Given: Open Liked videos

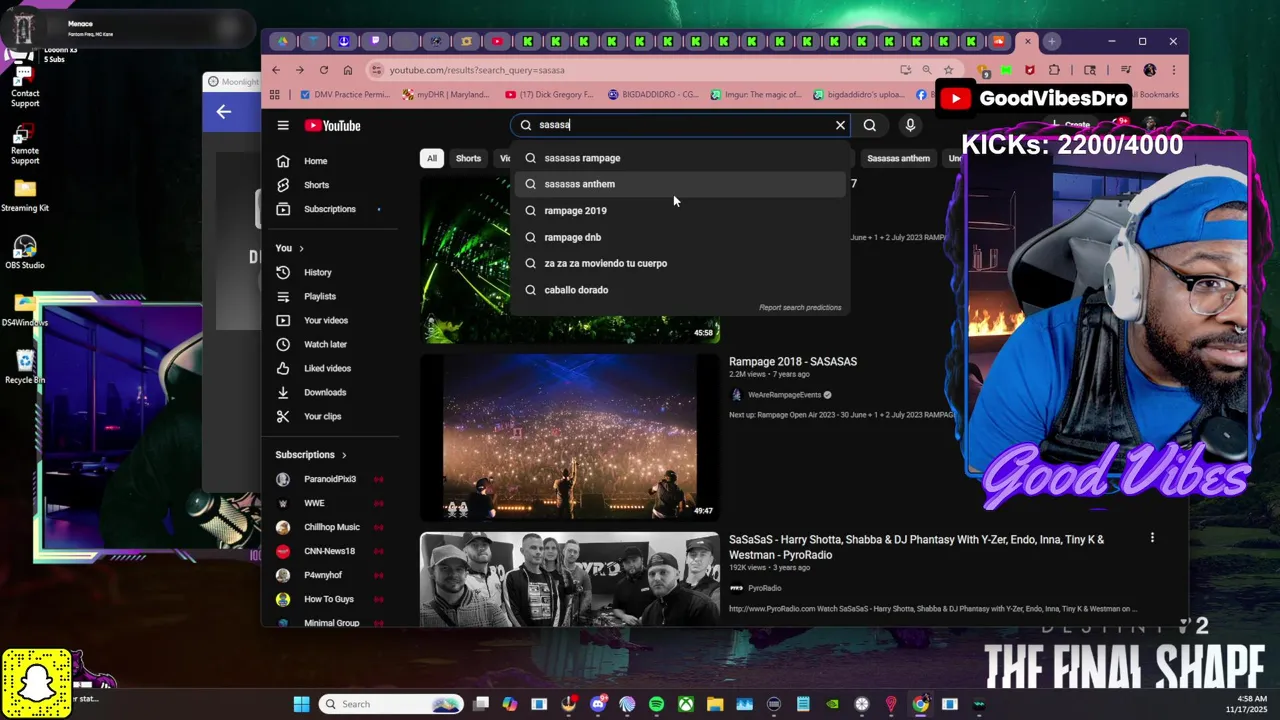Looking at the screenshot, I should coord(330,368).
